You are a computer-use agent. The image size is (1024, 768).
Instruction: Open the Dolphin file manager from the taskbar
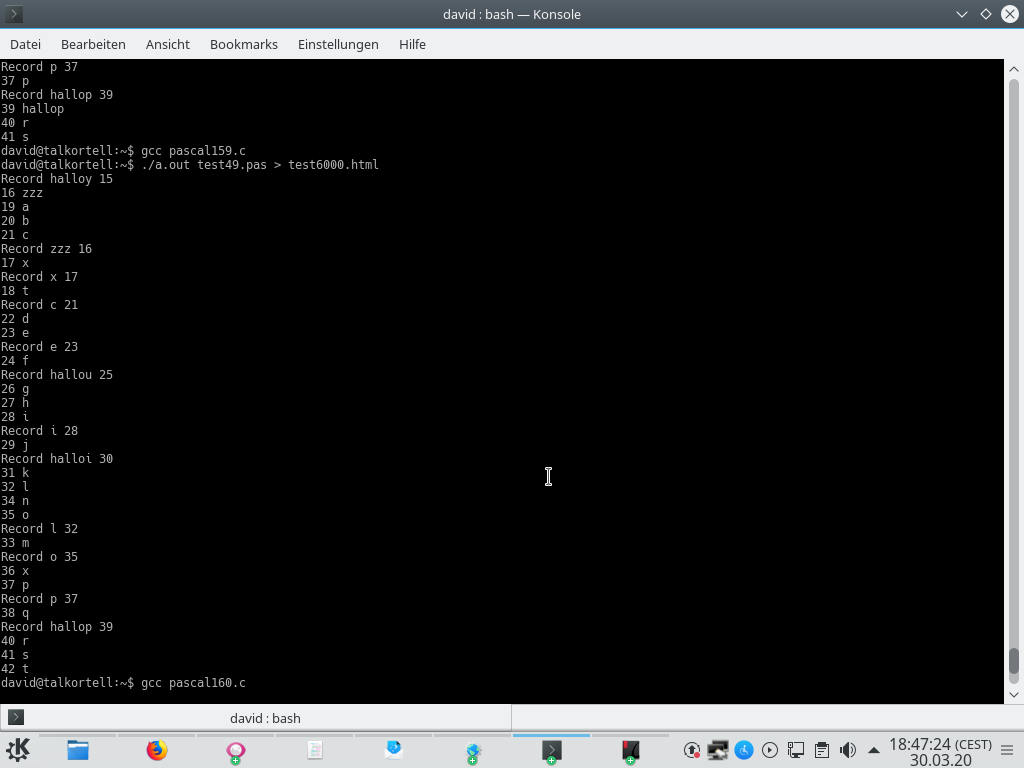pyautogui.click(x=77, y=750)
